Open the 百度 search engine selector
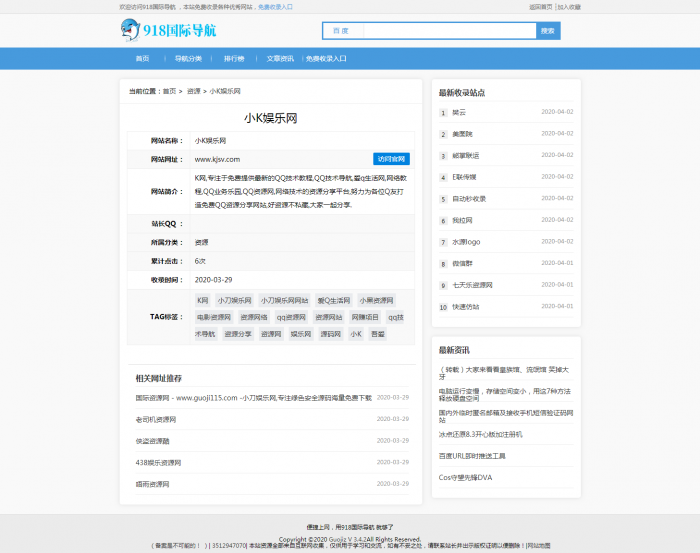 (341, 31)
